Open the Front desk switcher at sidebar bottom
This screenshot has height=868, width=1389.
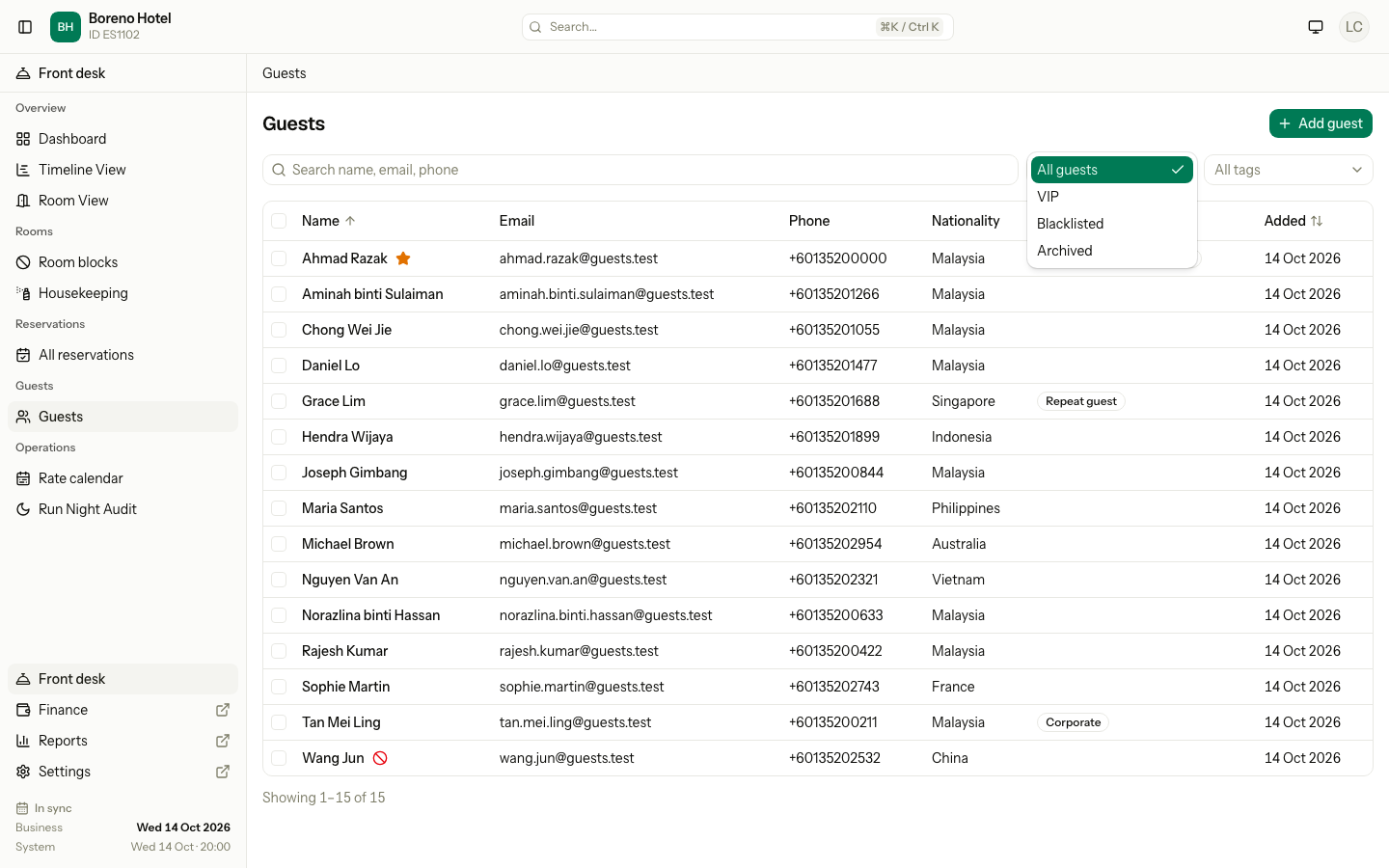pyautogui.click(x=123, y=679)
